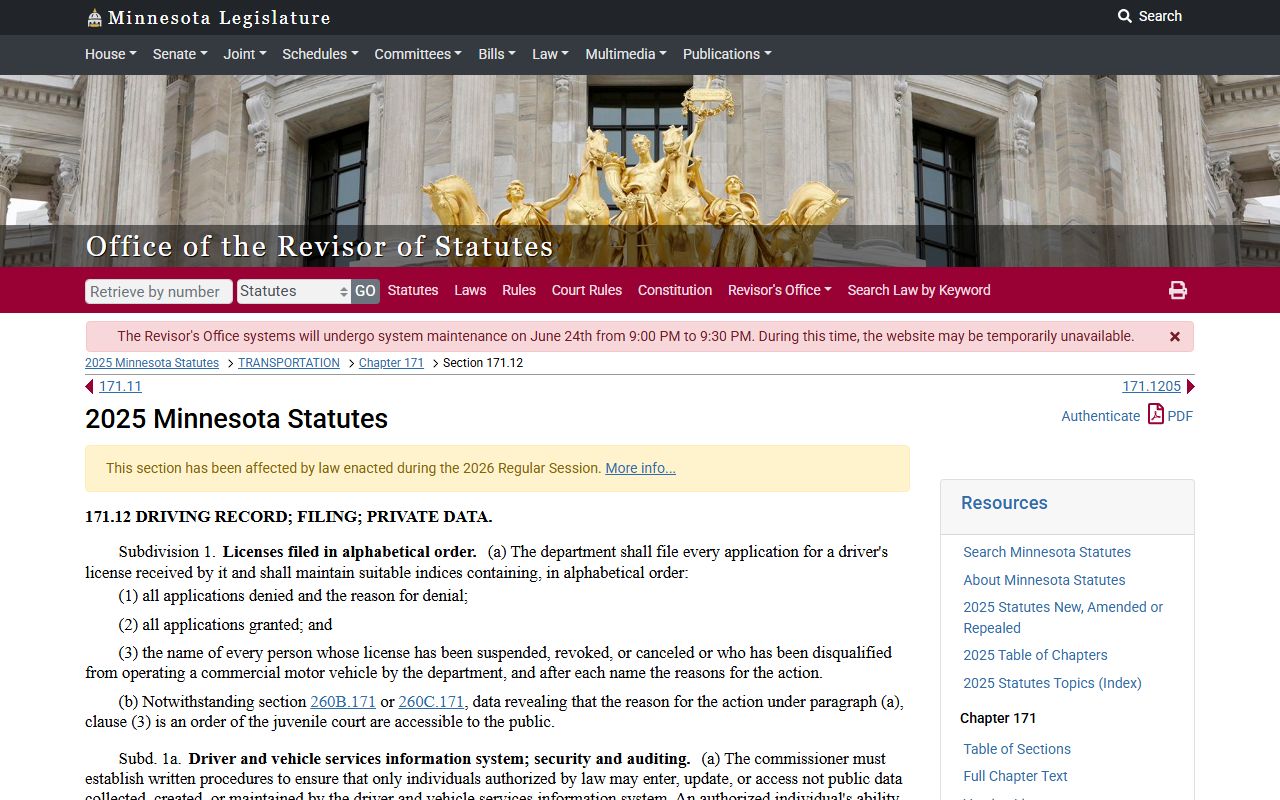
Task: Open 2025 Statutes Topics (Index)
Action: tap(1052, 683)
